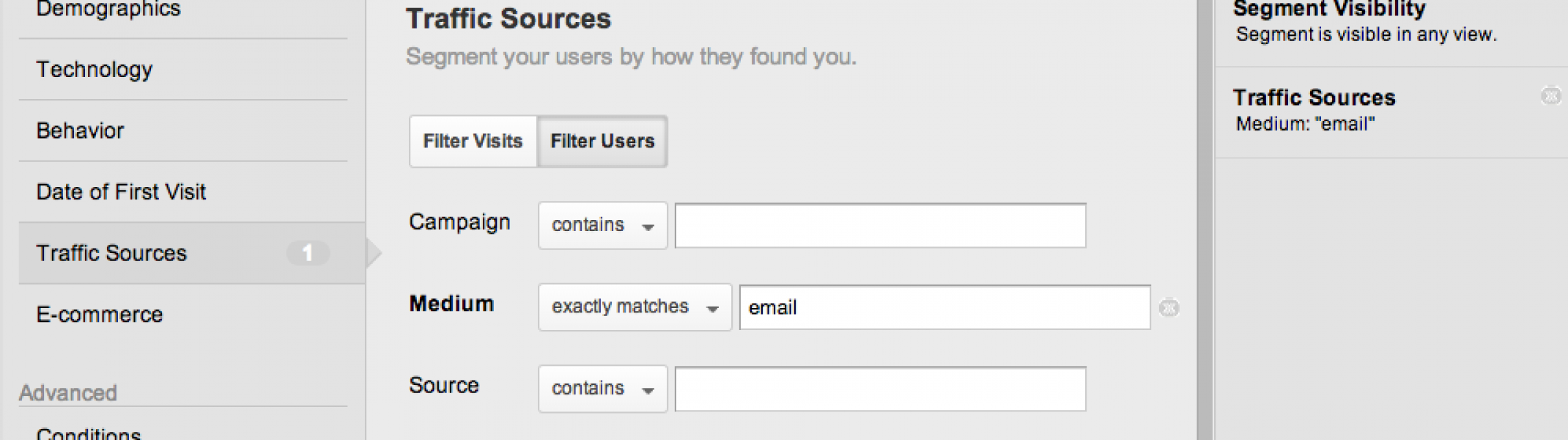Screen dimensions: 1568x440
Task: Open the Medium exactly matches dropdown
Action: pos(635,307)
